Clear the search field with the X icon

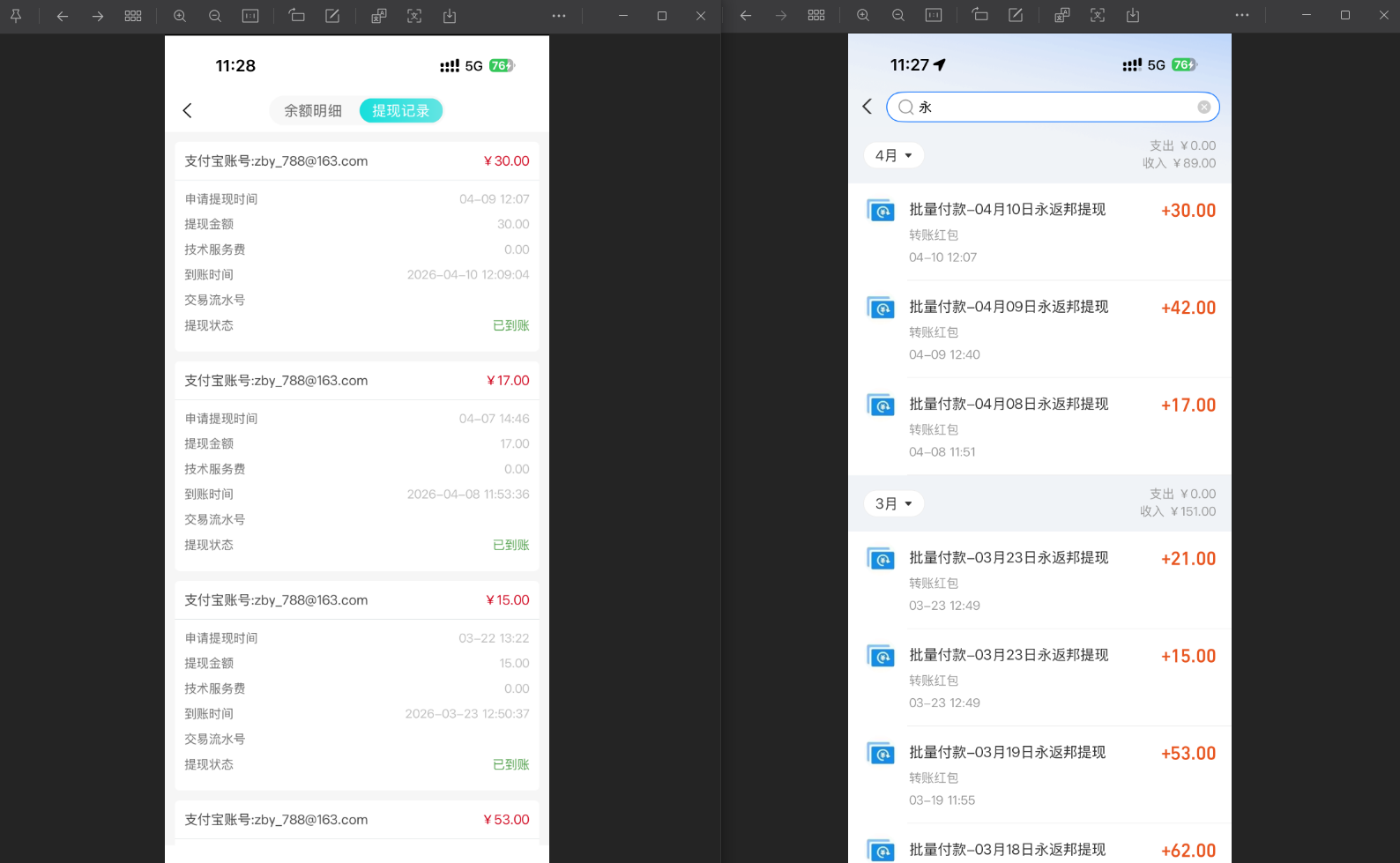[x=1203, y=108]
